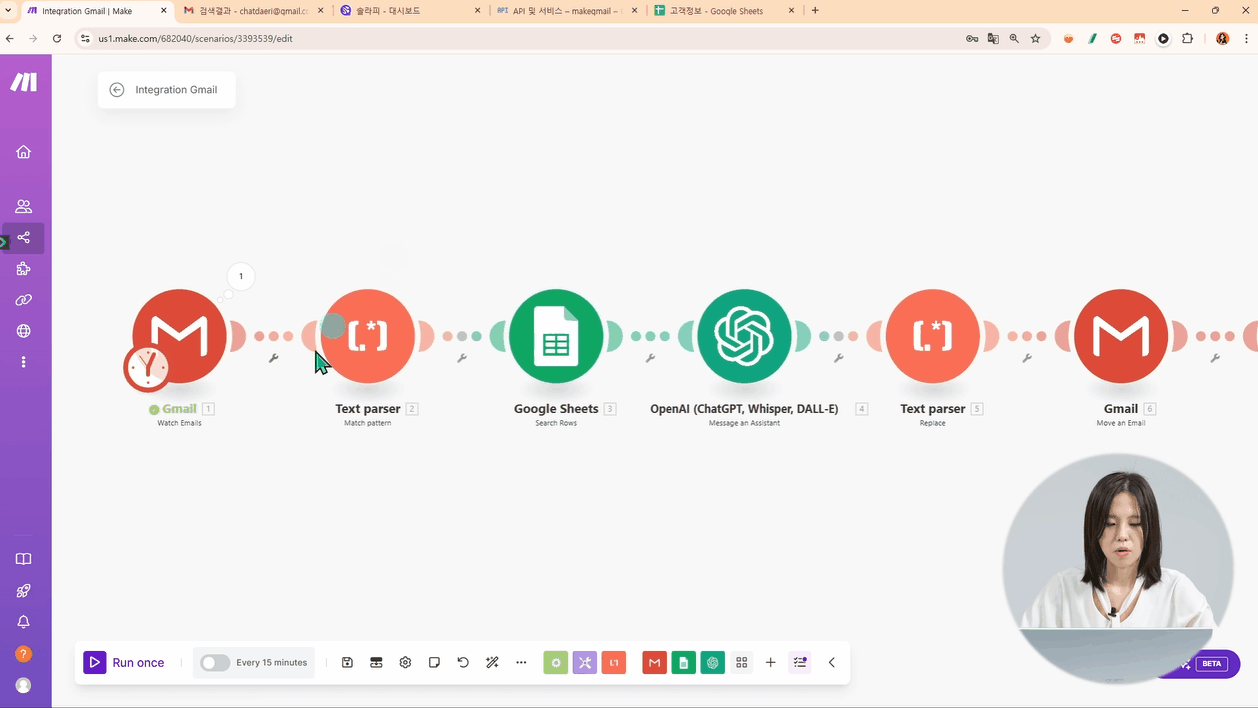Click the Run once button
The height and width of the screenshot is (708, 1258).
click(125, 662)
